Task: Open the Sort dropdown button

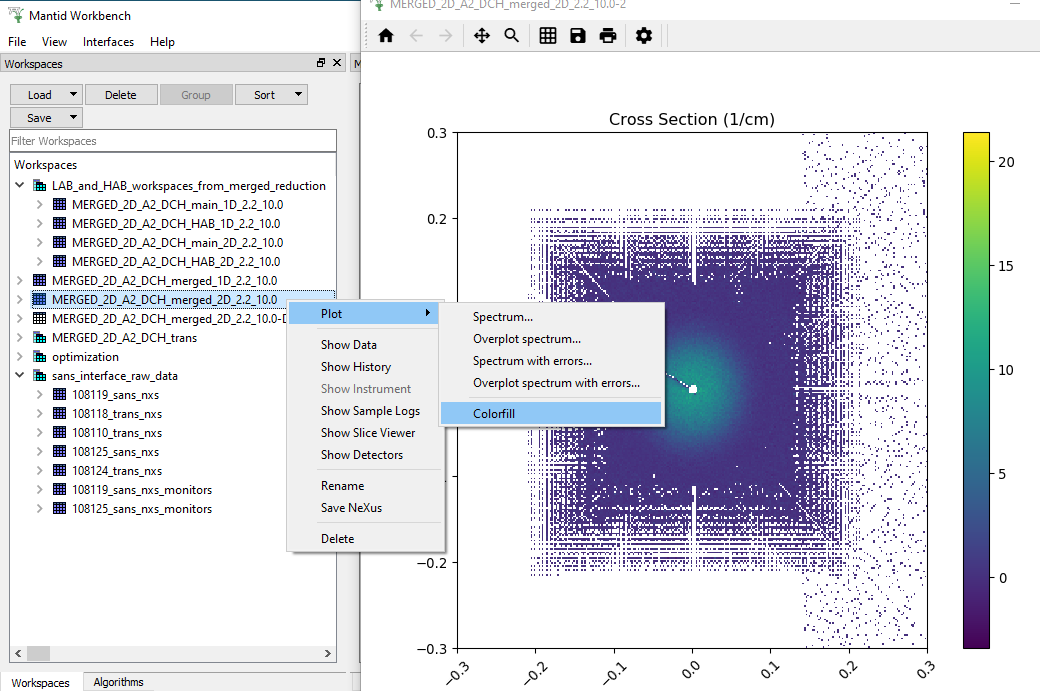Action: [x=271, y=95]
